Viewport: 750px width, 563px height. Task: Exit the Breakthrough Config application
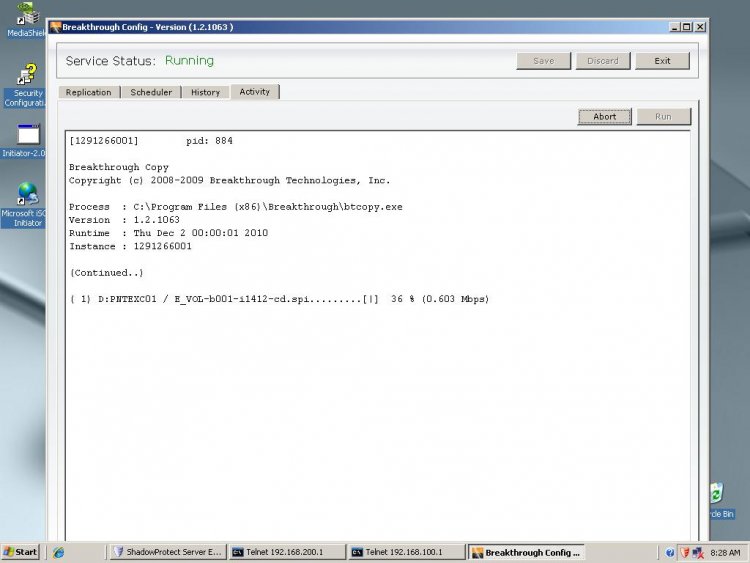[662, 61]
